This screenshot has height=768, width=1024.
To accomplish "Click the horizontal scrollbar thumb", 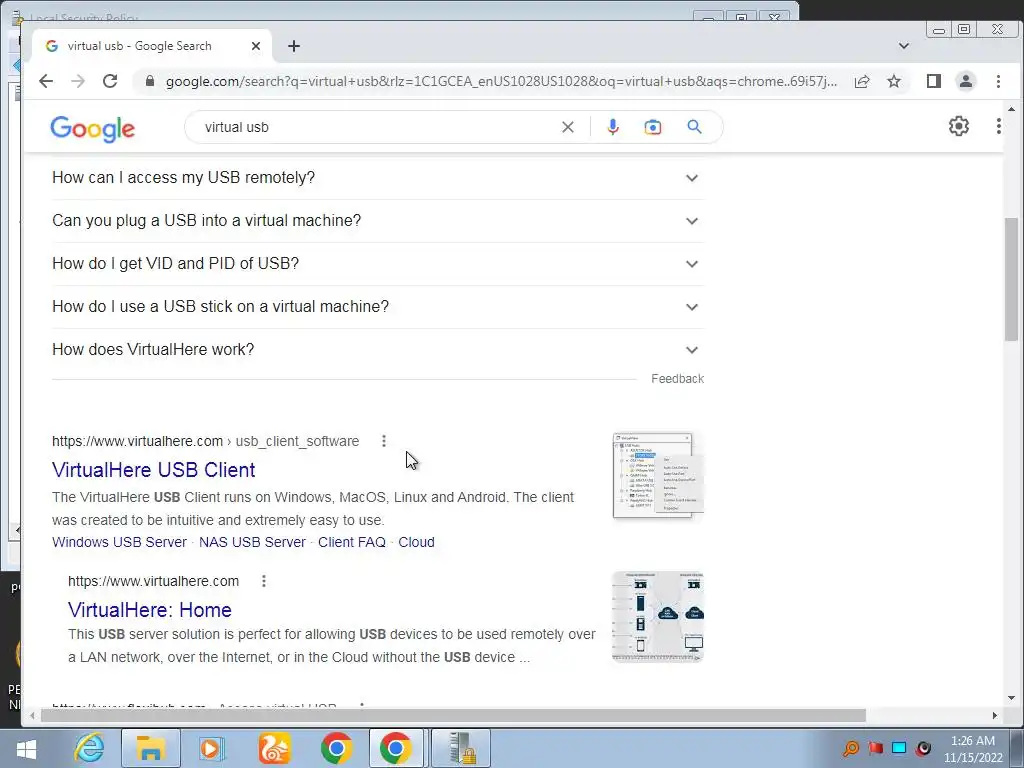I will 453,716.
